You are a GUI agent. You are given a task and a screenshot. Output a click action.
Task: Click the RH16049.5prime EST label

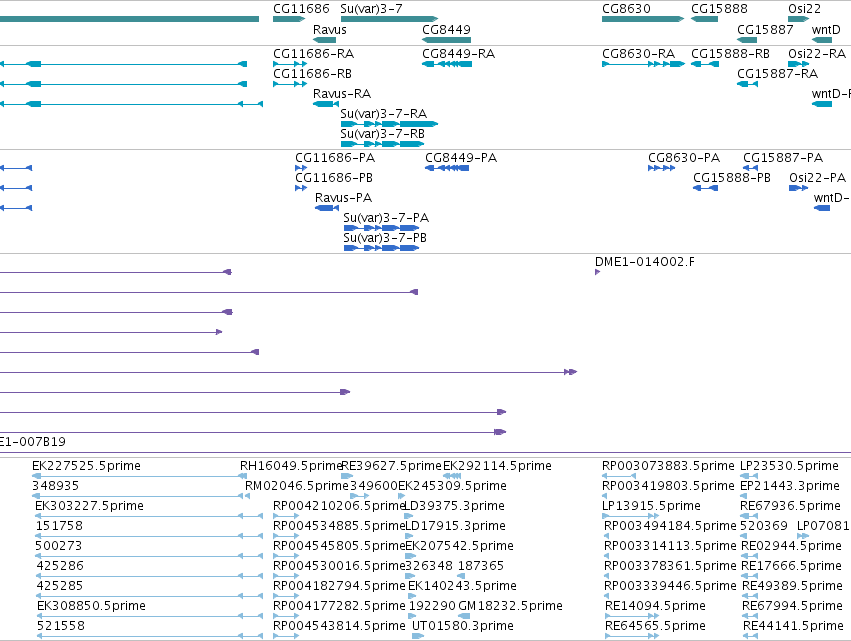click(291, 466)
